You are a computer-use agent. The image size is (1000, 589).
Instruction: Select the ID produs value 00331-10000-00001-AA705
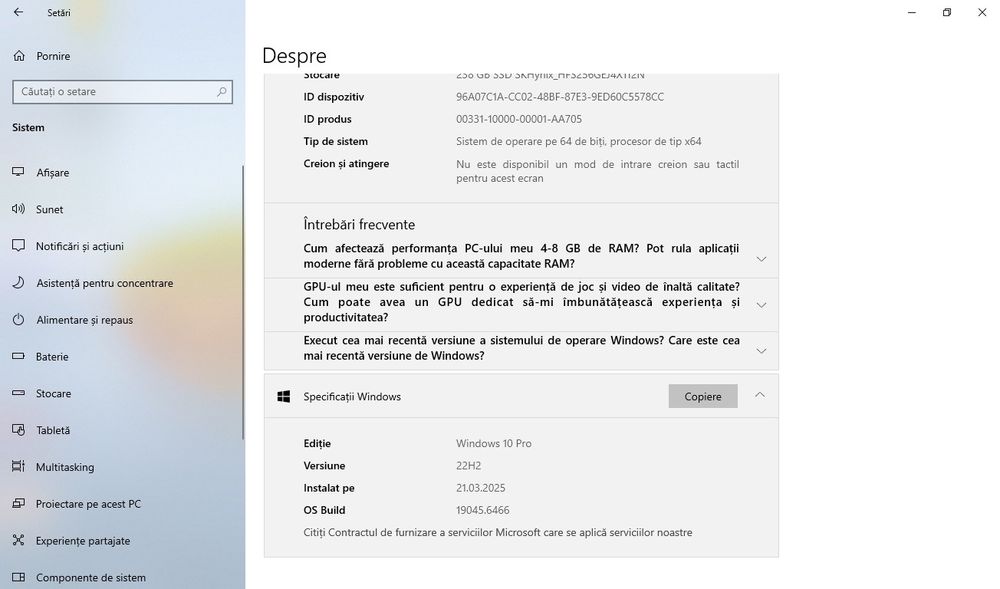[x=518, y=119]
